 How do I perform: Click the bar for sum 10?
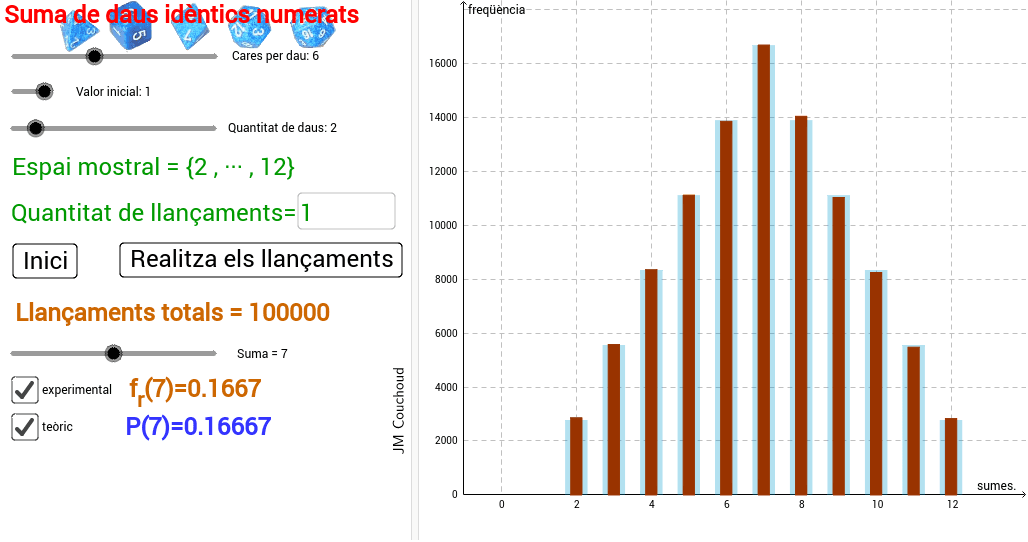coord(876,382)
